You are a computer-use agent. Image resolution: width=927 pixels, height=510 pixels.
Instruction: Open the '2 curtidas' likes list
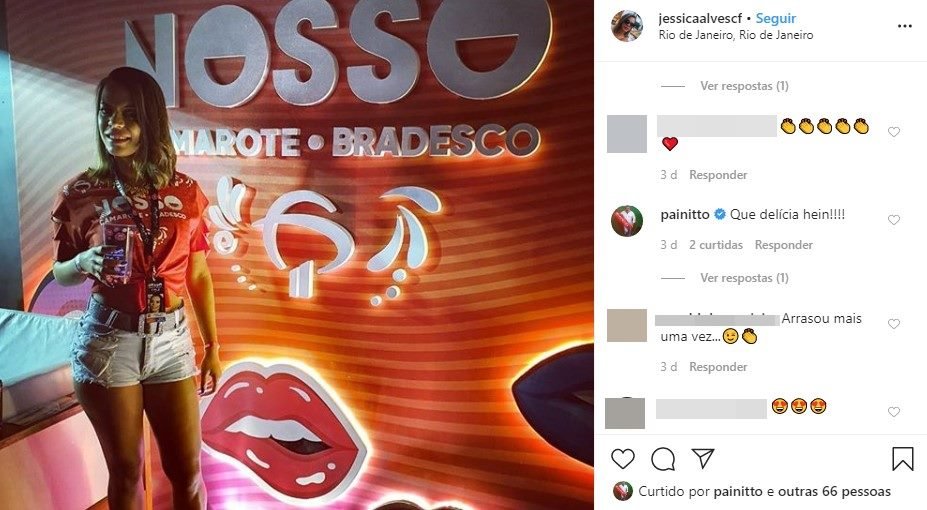tap(716, 245)
